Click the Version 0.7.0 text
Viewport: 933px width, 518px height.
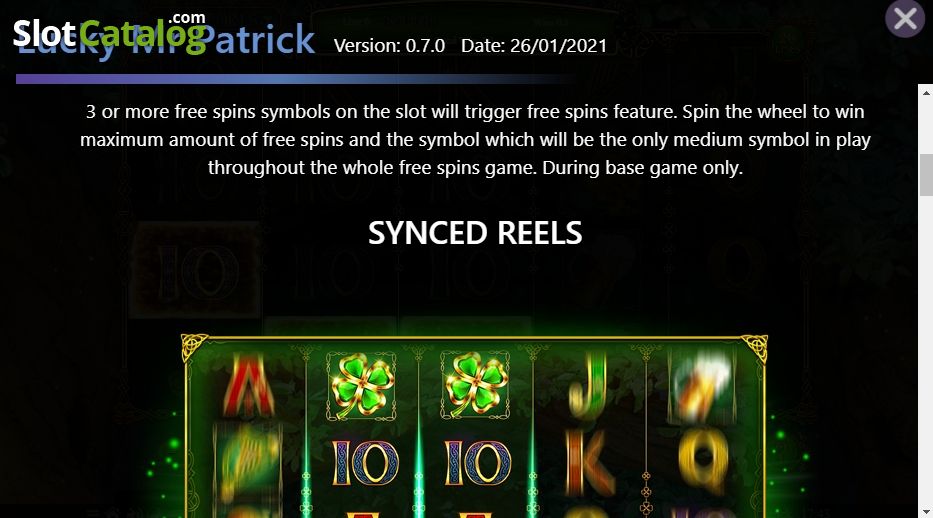[x=389, y=46]
